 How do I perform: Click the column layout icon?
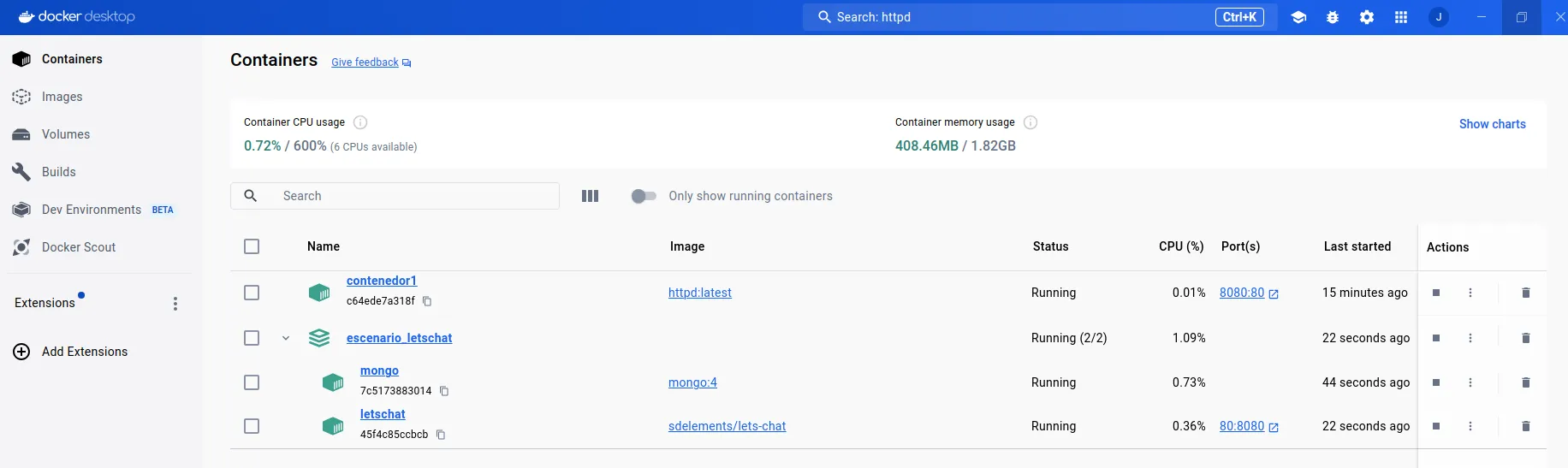pos(590,196)
